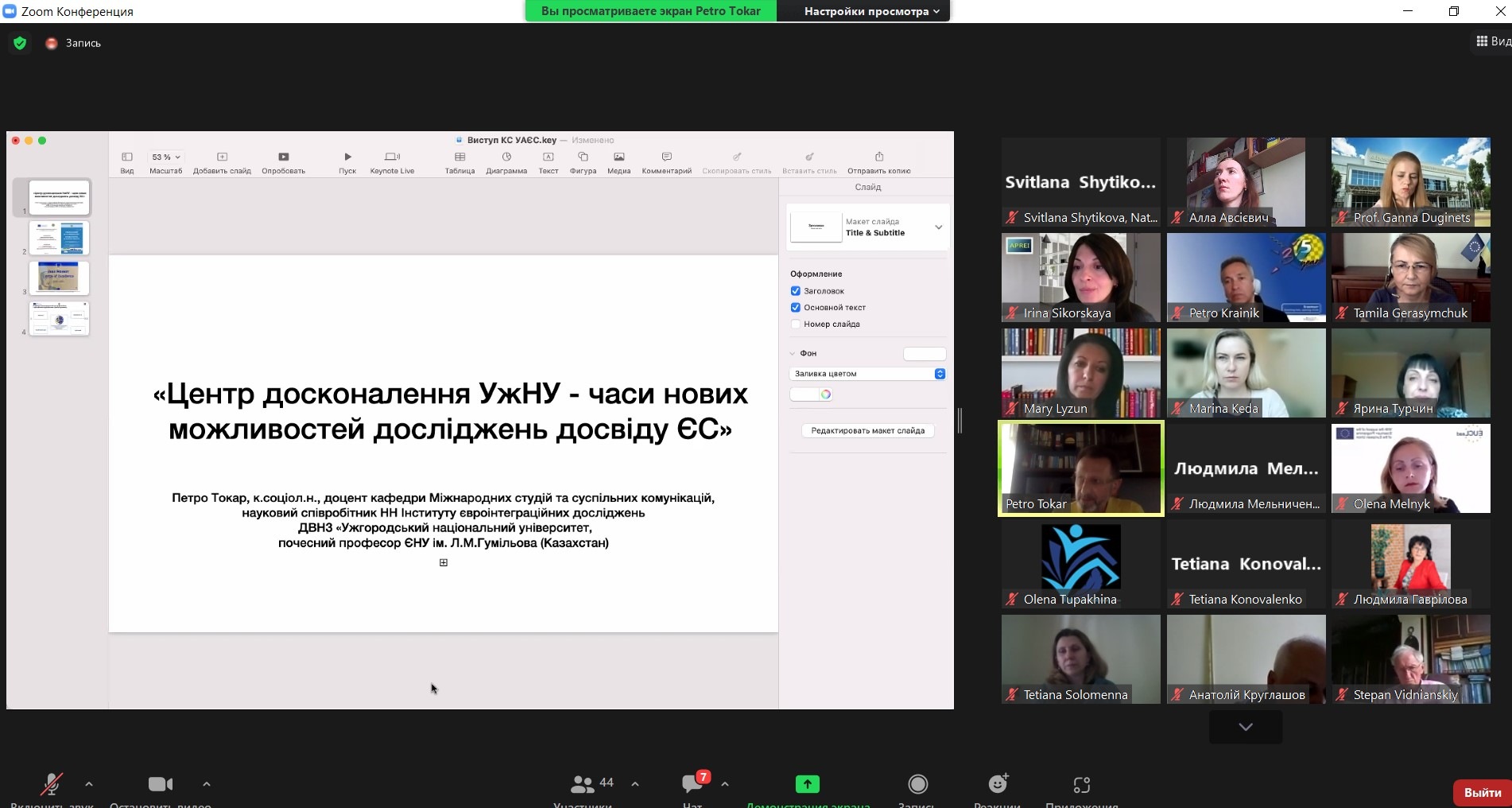
Task: Toggle the Заголовок checkbox
Action: tap(795, 291)
